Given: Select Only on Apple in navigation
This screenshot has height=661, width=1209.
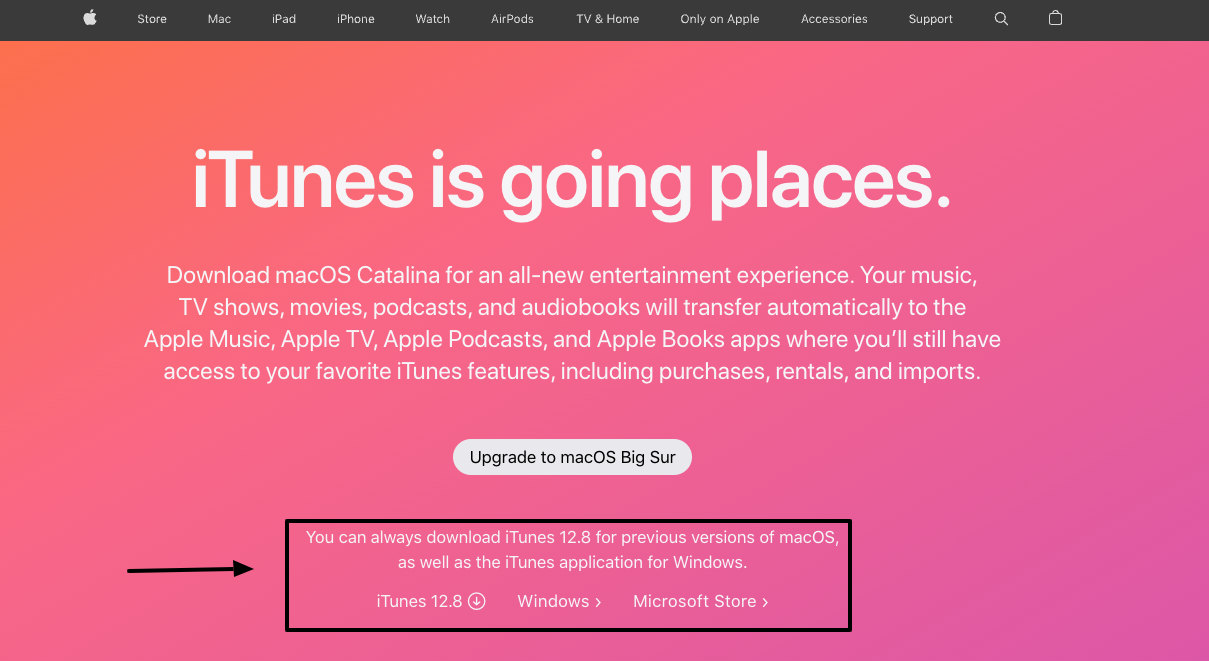Looking at the screenshot, I should [720, 19].
